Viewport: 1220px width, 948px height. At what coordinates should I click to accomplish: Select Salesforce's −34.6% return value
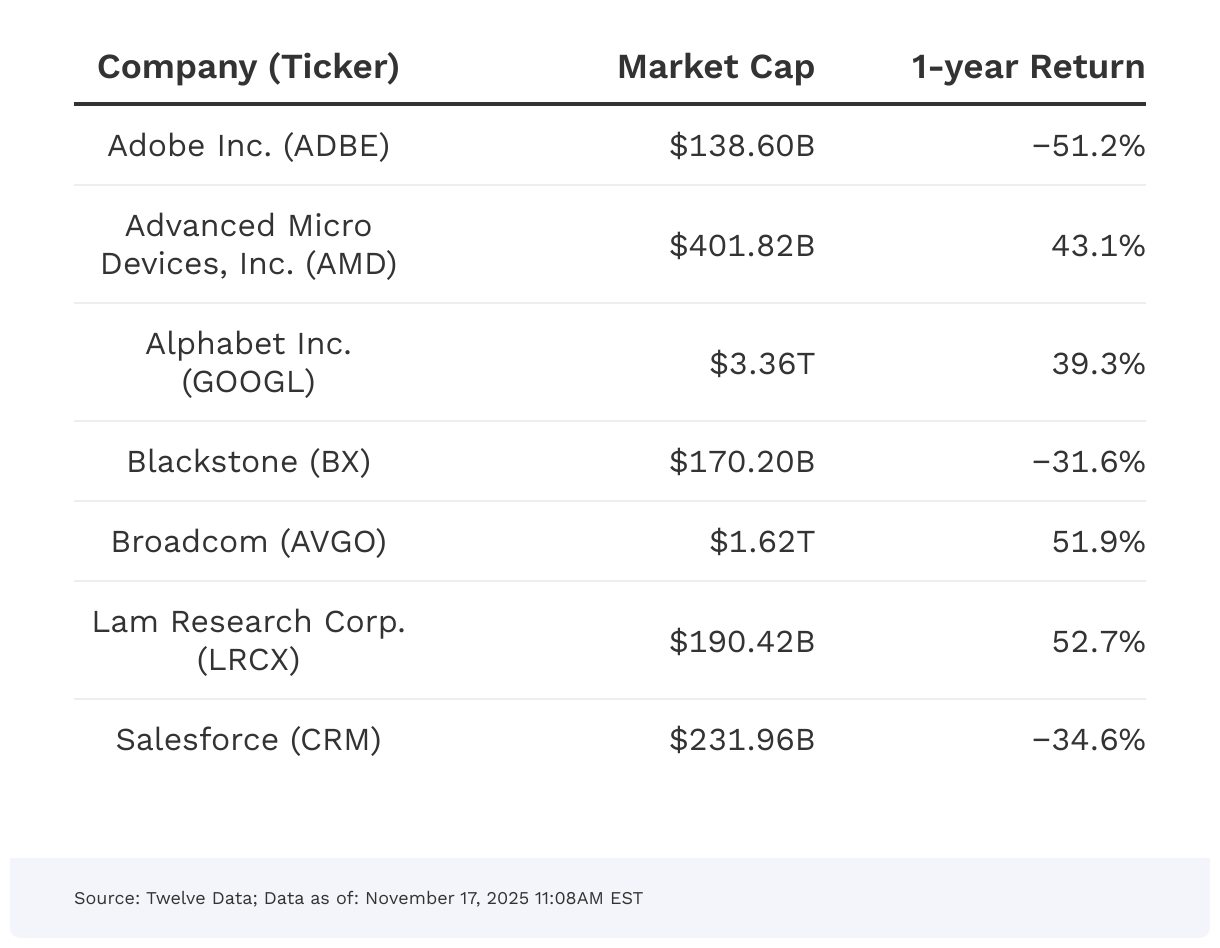[x=1088, y=740]
